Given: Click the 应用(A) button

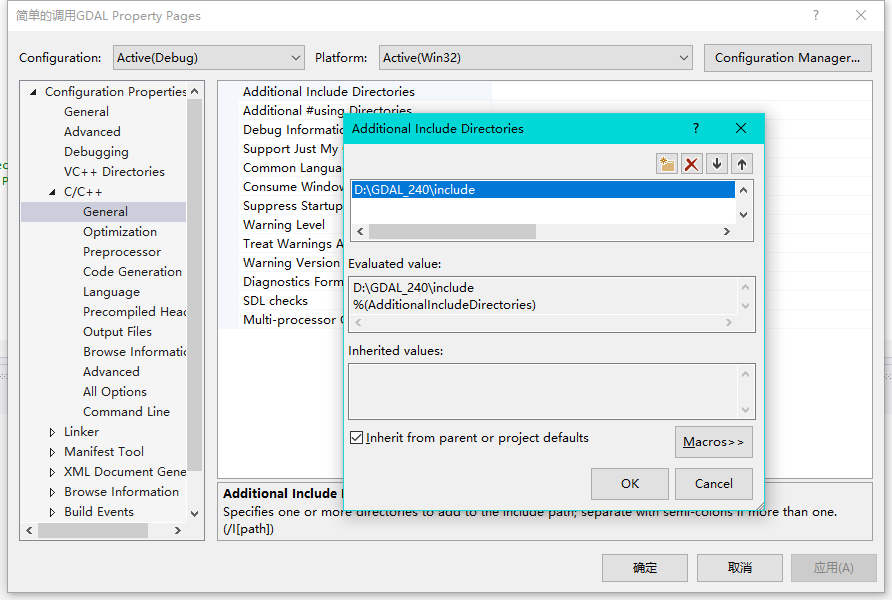Looking at the screenshot, I should click(833, 568).
